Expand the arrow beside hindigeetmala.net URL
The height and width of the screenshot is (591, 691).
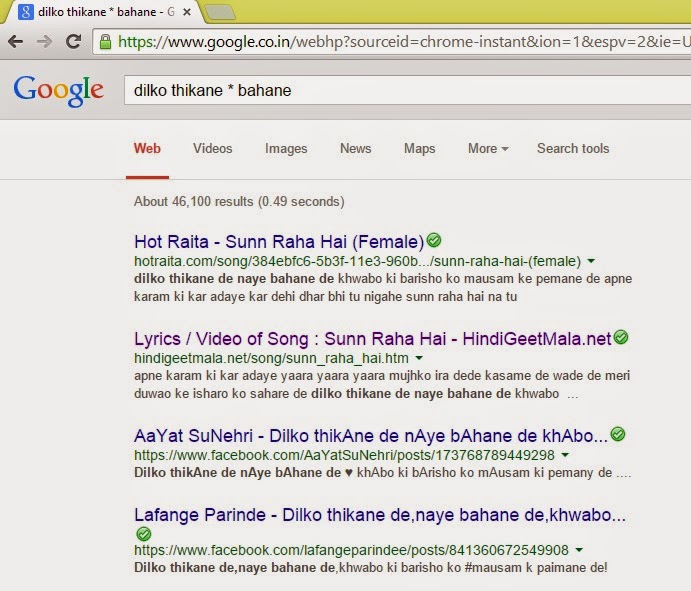tap(419, 358)
